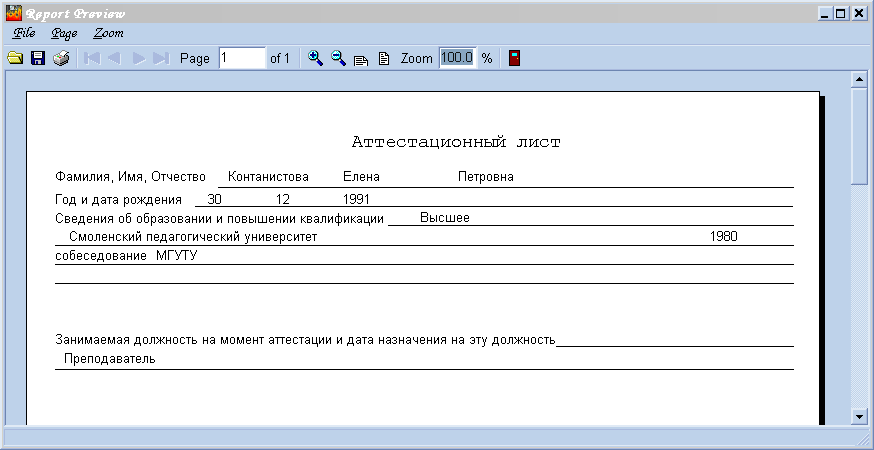Go to next page arrow

139,58
